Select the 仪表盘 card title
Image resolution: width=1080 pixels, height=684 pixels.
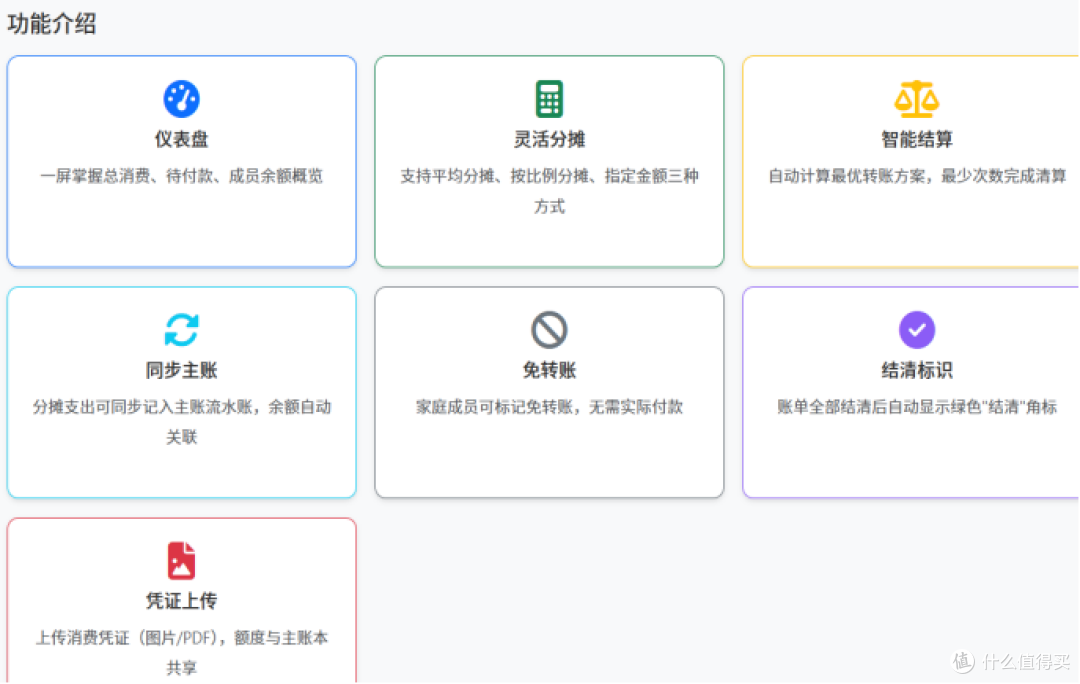181,139
